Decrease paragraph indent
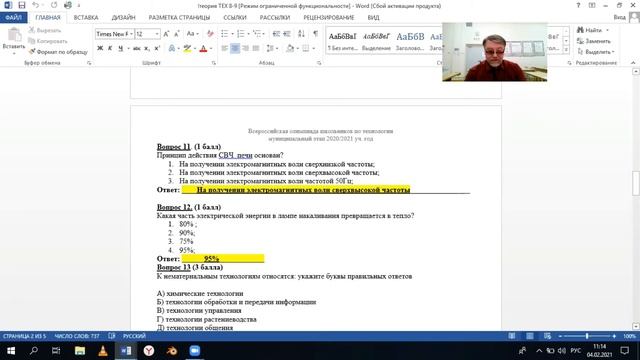This screenshot has height=360, width=640. [276, 34]
